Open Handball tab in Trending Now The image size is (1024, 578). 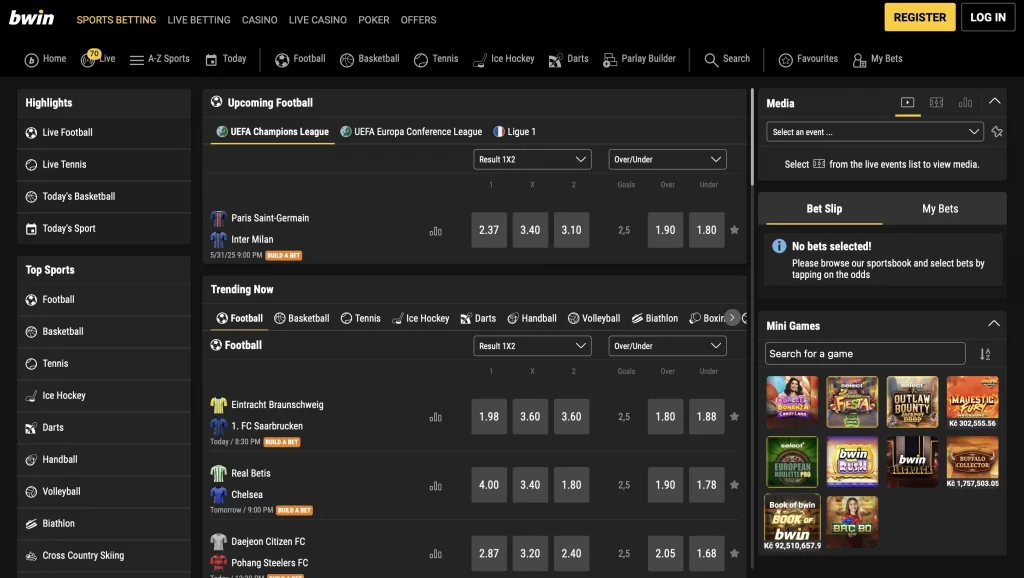click(x=532, y=319)
